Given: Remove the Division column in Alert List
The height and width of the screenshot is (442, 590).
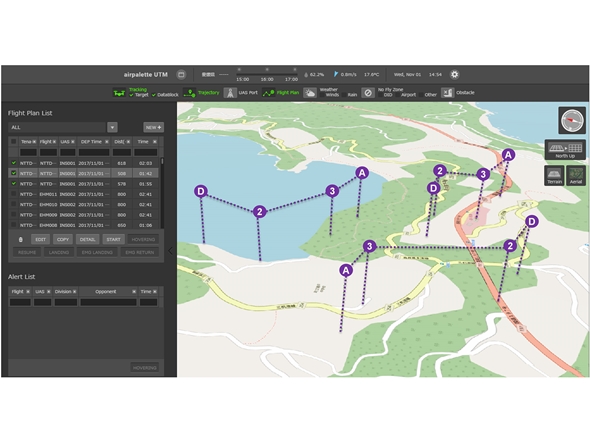Looking at the screenshot, I should (x=75, y=292).
